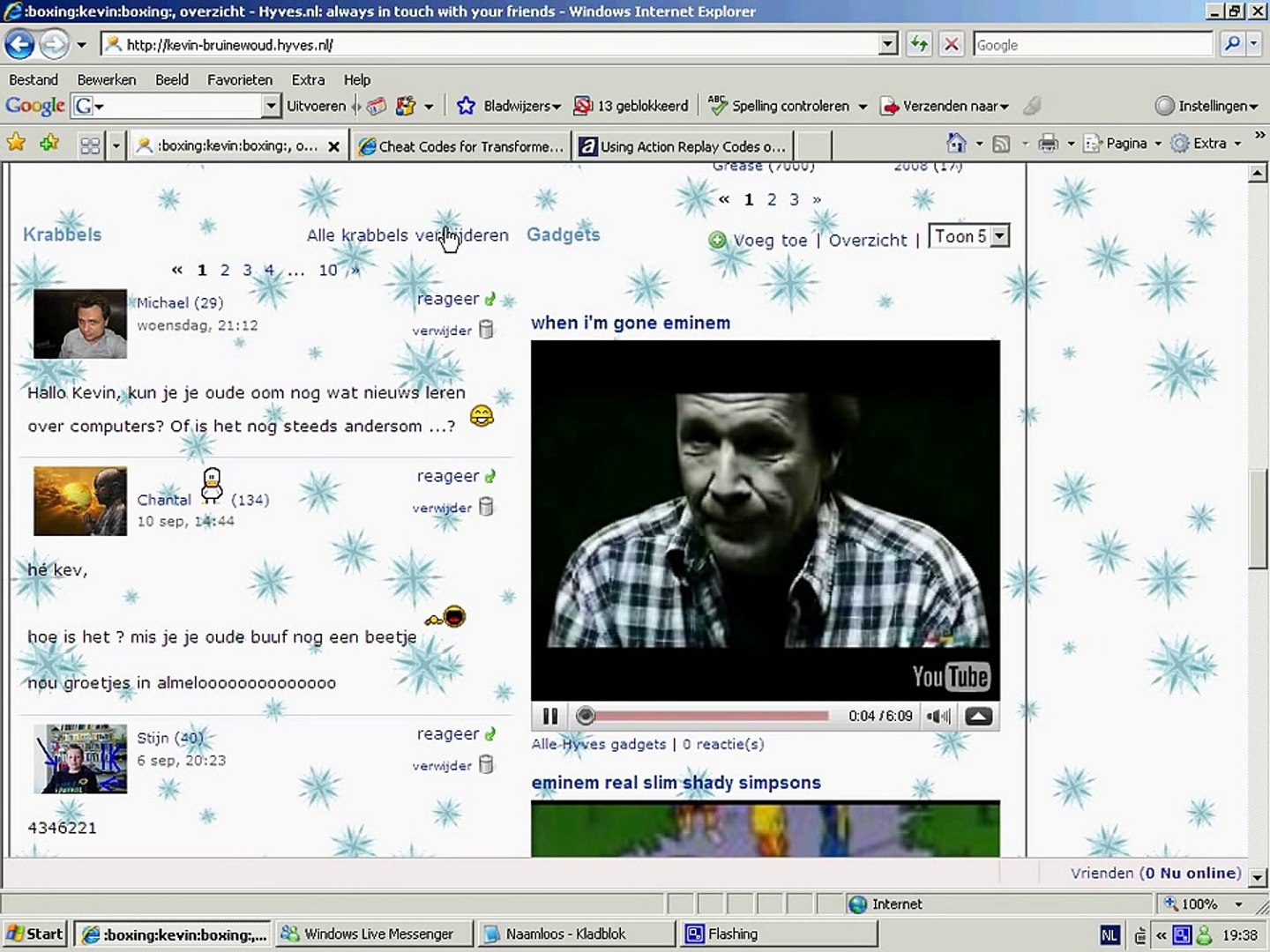The width and height of the screenshot is (1270, 952).
Task: Click the up-arrow menu button on the video player
Action: [978, 716]
